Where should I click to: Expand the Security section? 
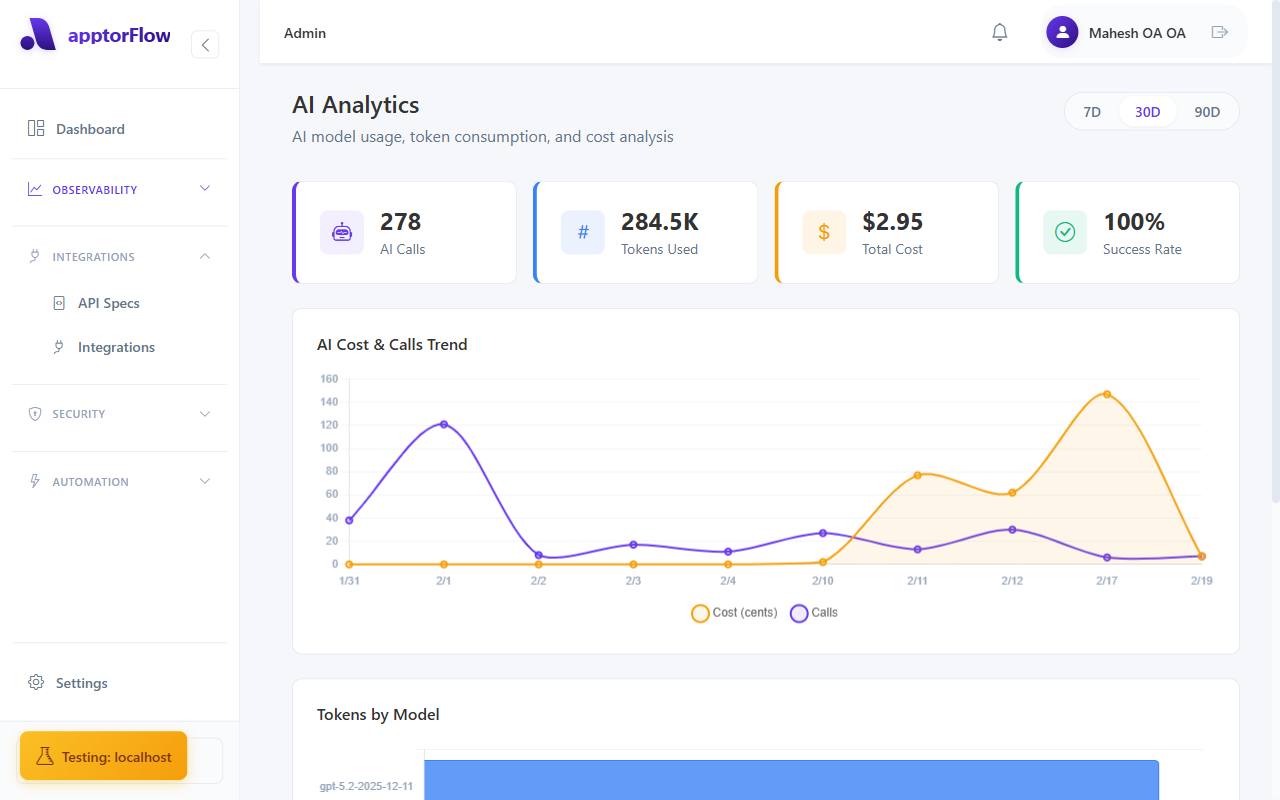118,413
